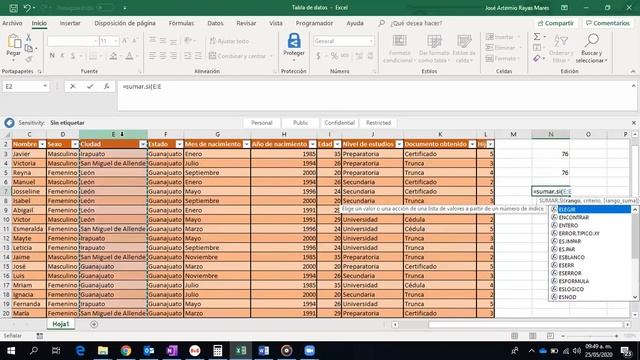The width and height of the screenshot is (640, 360).
Task: Click the Compartir button
Action: [x=556, y=23]
